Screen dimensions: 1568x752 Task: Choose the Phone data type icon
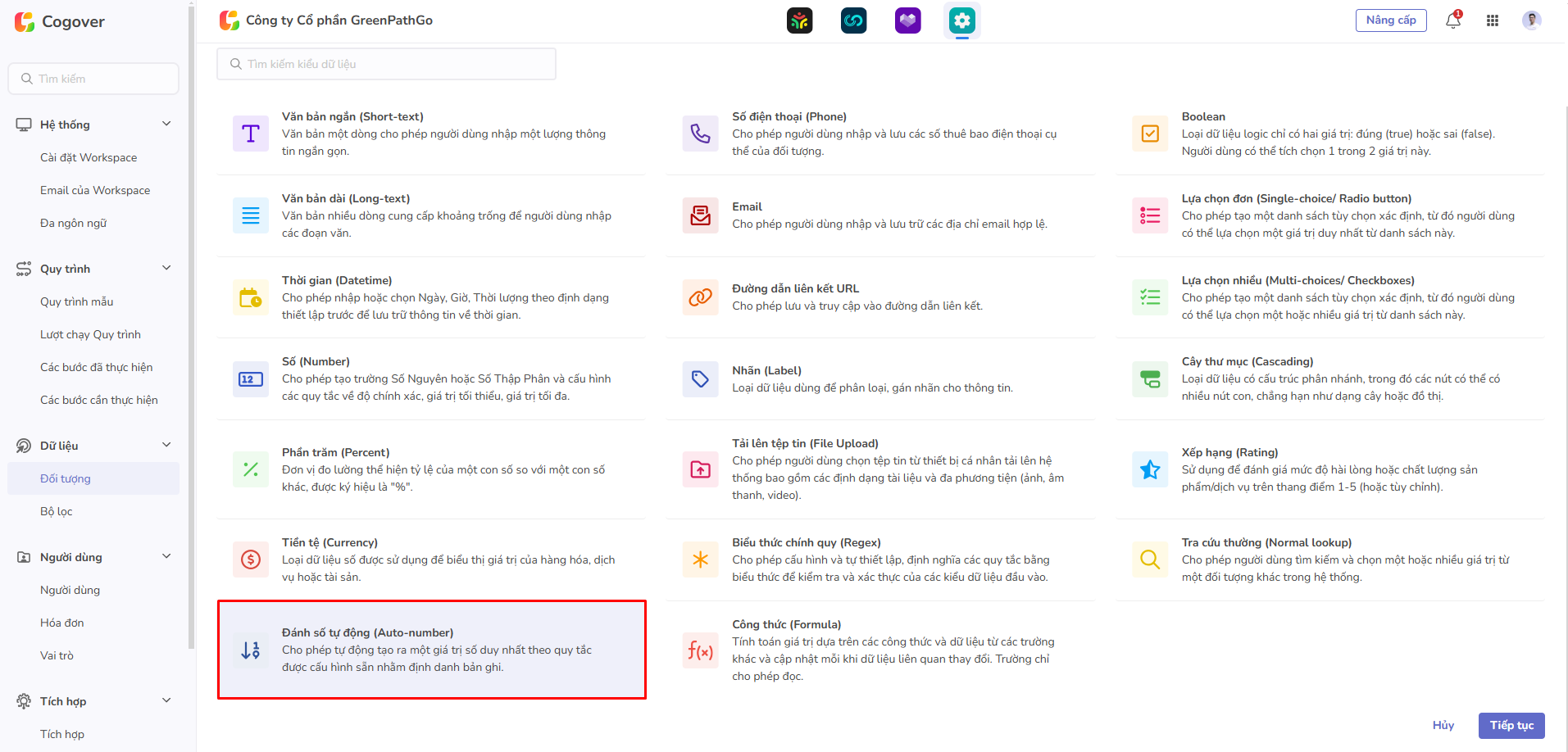(700, 134)
